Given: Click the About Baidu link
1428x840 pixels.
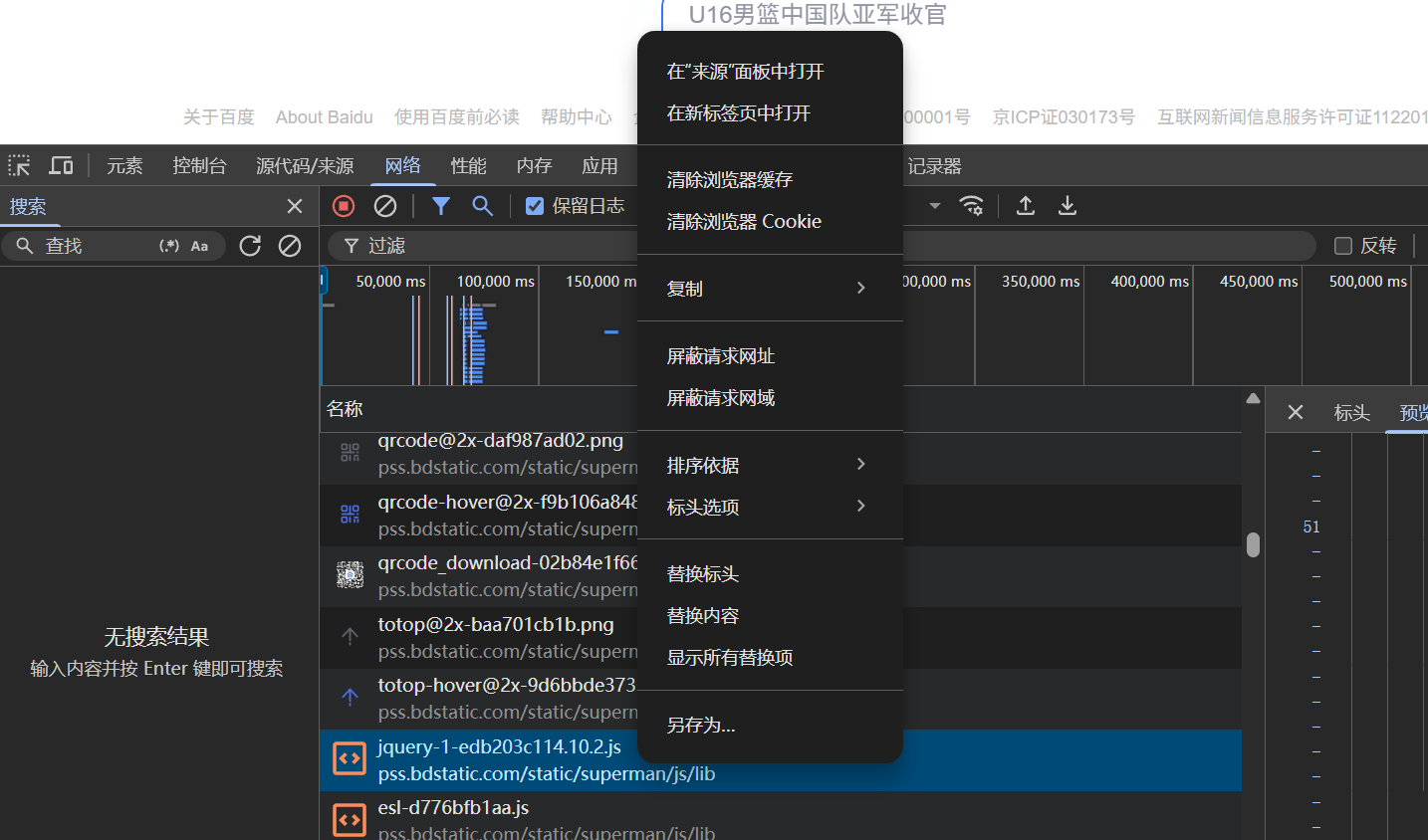Looking at the screenshot, I should 324,117.
